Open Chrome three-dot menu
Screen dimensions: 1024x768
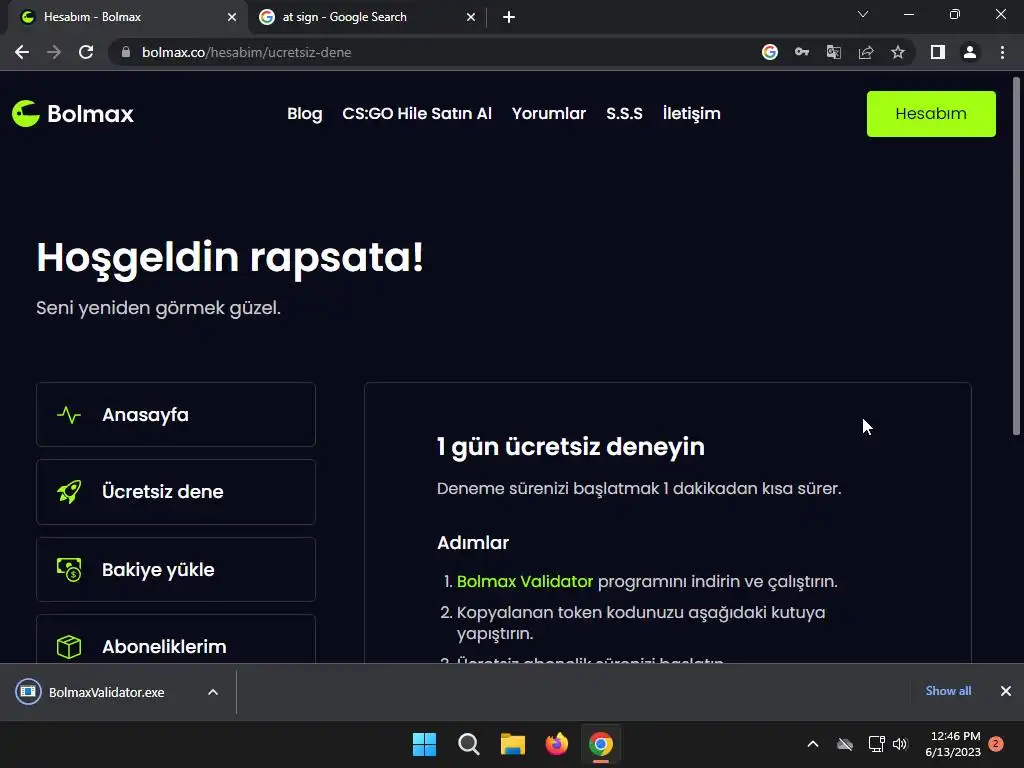coord(1002,52)
